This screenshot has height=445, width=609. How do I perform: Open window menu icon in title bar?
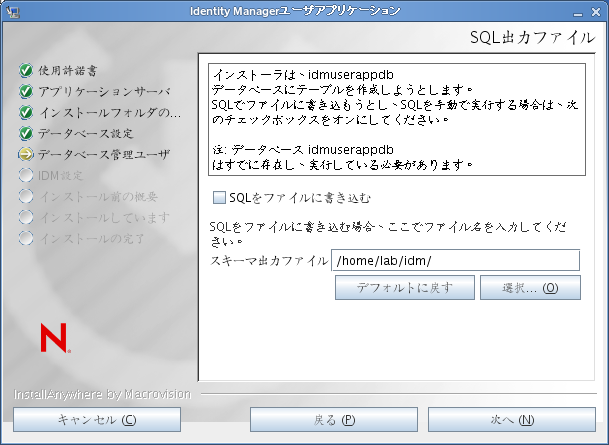tap(13, 12)
